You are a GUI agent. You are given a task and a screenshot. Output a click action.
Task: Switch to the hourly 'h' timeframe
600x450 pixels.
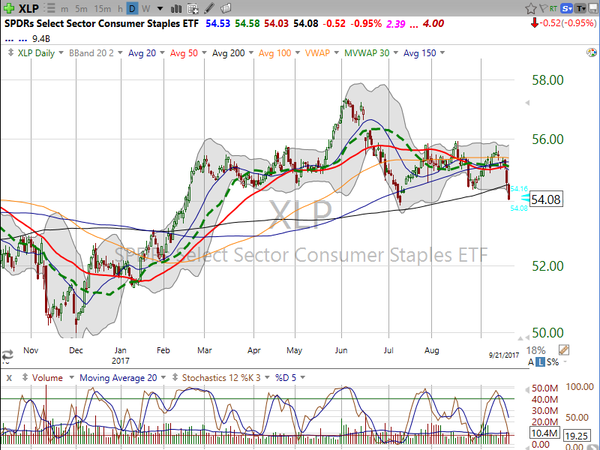pos(120,8)
